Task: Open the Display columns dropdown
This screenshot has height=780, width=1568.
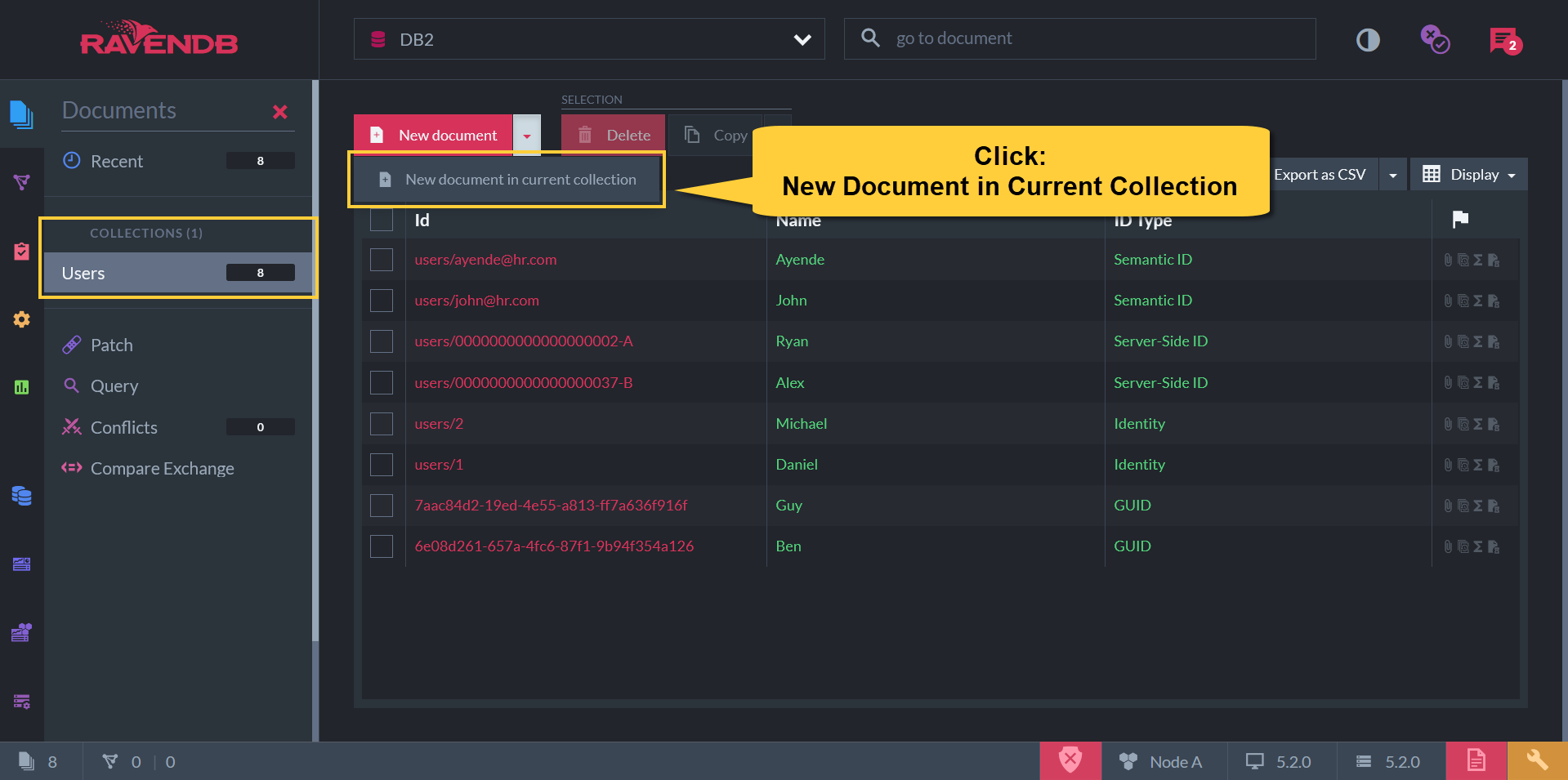Action: [x=1468, y=175]
